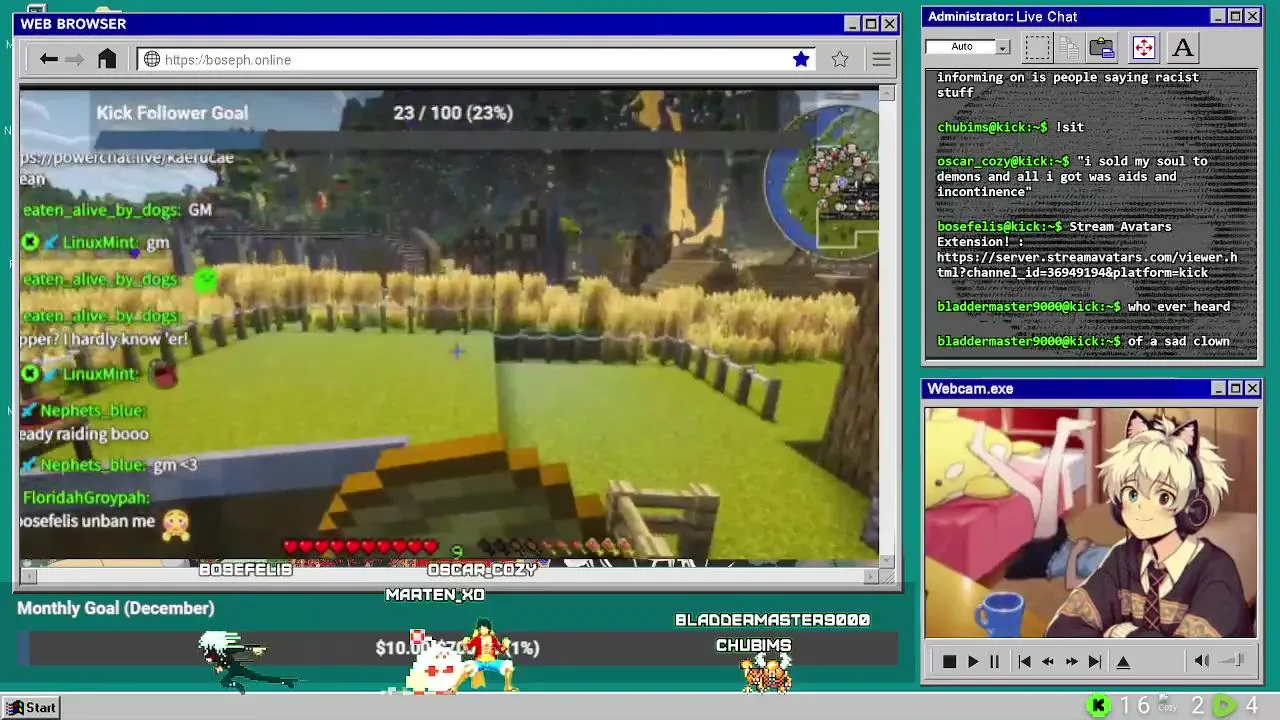The image size is (1280, 720).
Task: Click the right arrow of browser horizontal scrollbar
Action: coord(870,575)
